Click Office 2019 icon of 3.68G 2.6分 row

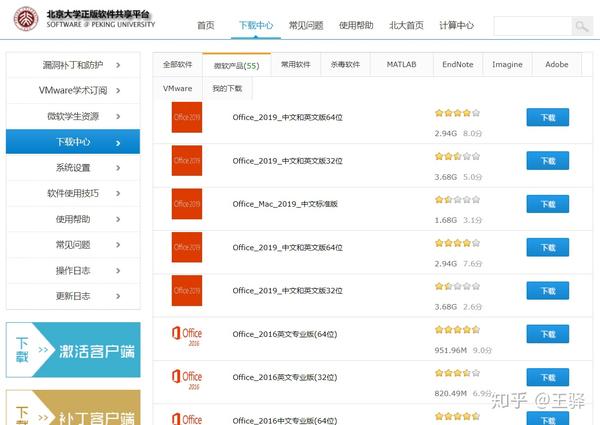coord(187,291)
